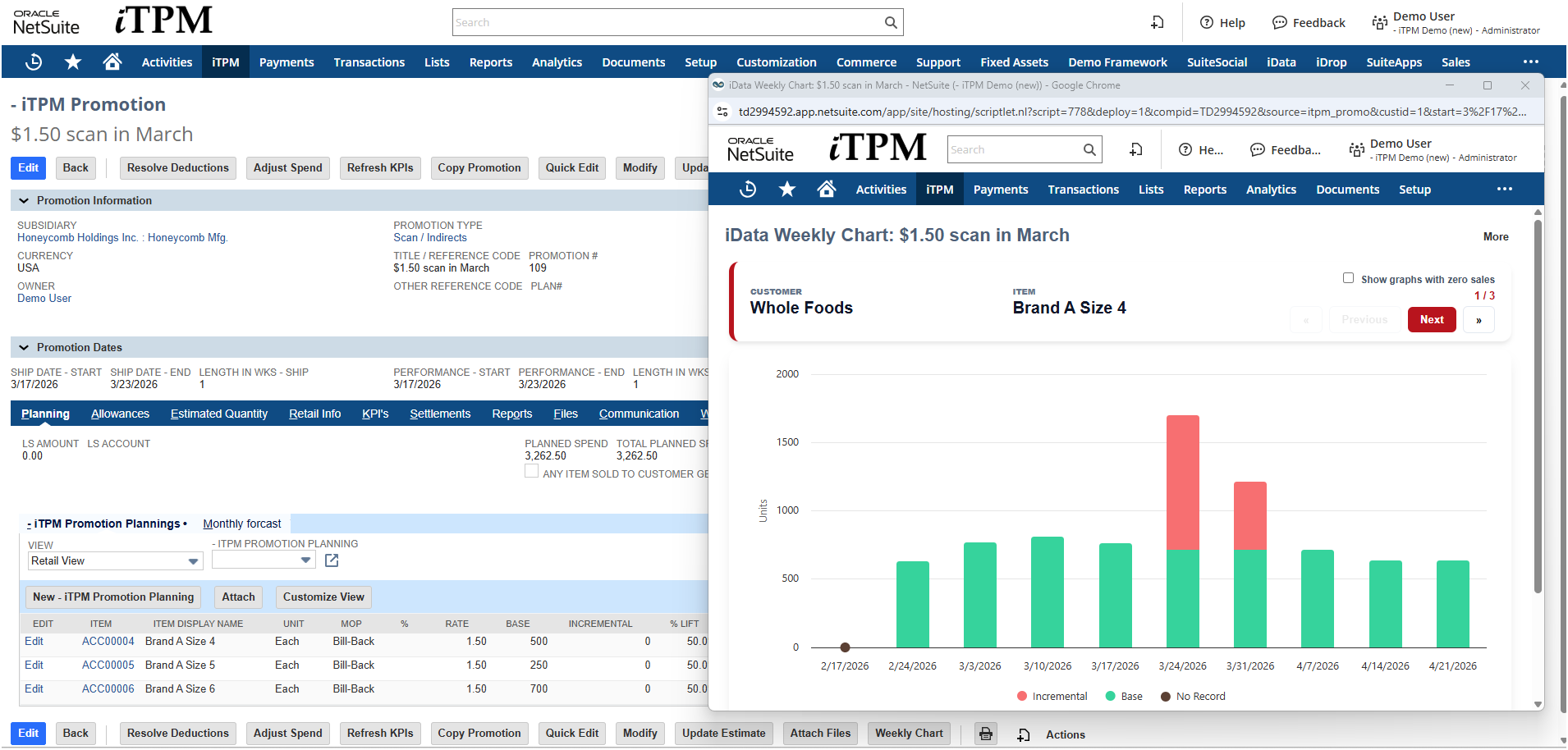
Task: Click red Next button in chart
Action: pos(1432,320)
